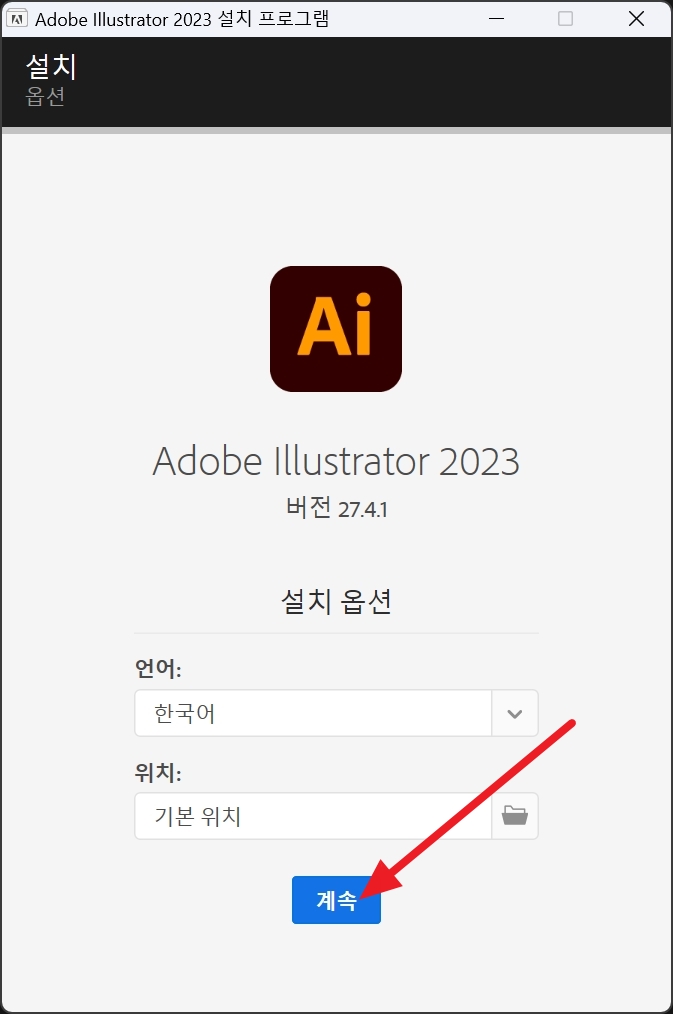Click the version text 버전 27.4.1

(x=337, y=508)
